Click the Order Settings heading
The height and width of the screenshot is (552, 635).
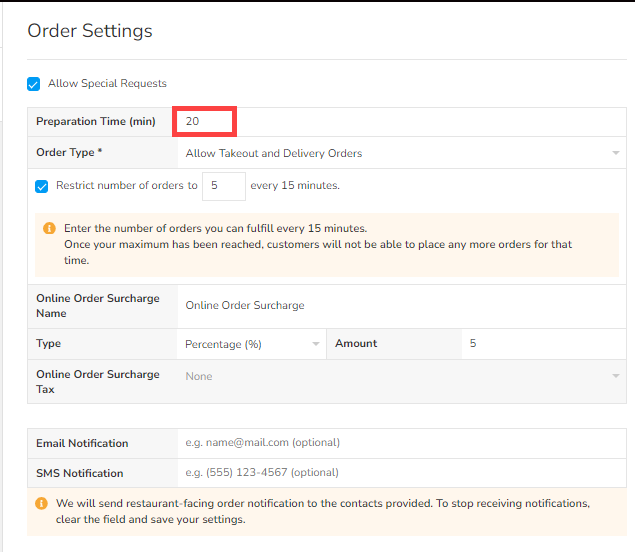[x=90, y=31]
